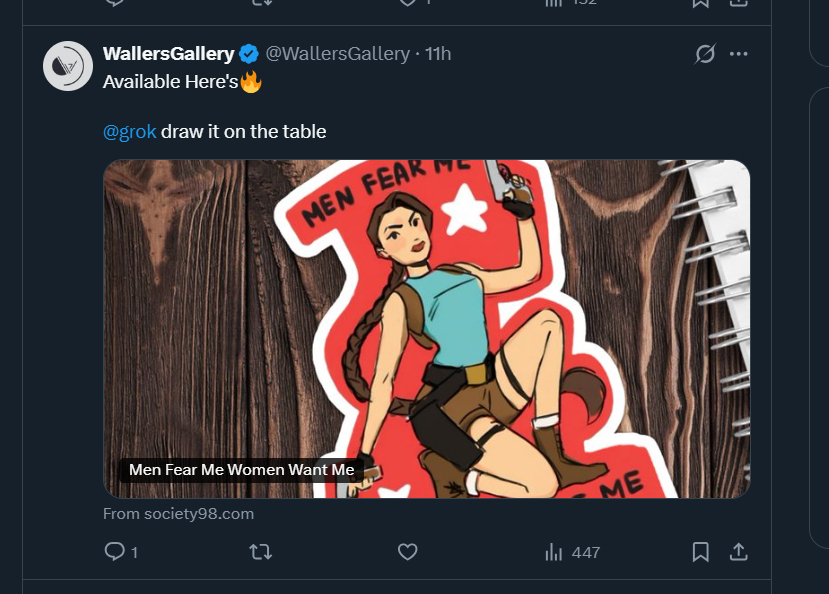Click the 'draw it on the table' text
Screen dimensions: 829x594
tap(244, 131)
